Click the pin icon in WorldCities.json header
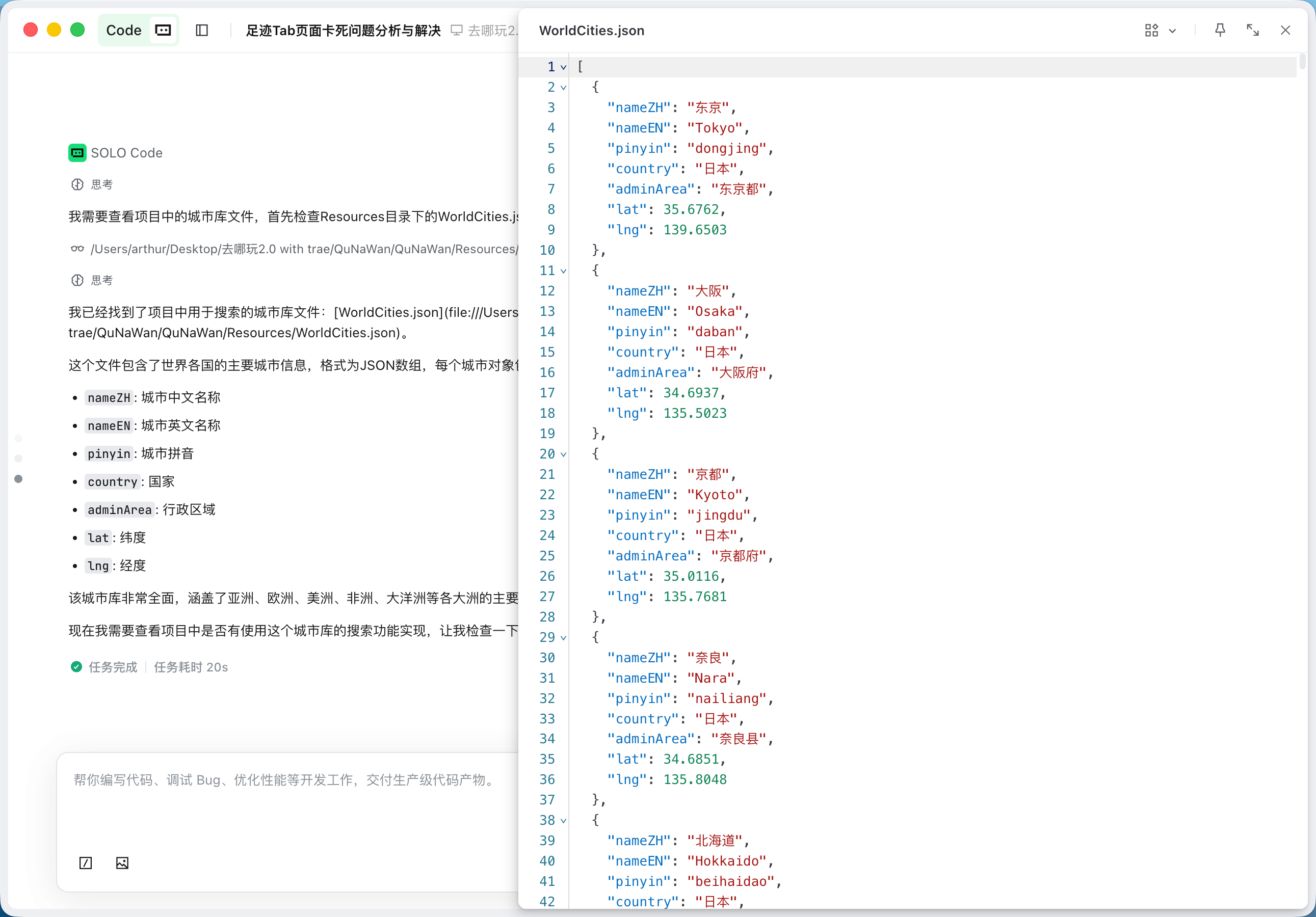The height and width of the screenshot is (917, 1316). click(x=1220, y=31)
